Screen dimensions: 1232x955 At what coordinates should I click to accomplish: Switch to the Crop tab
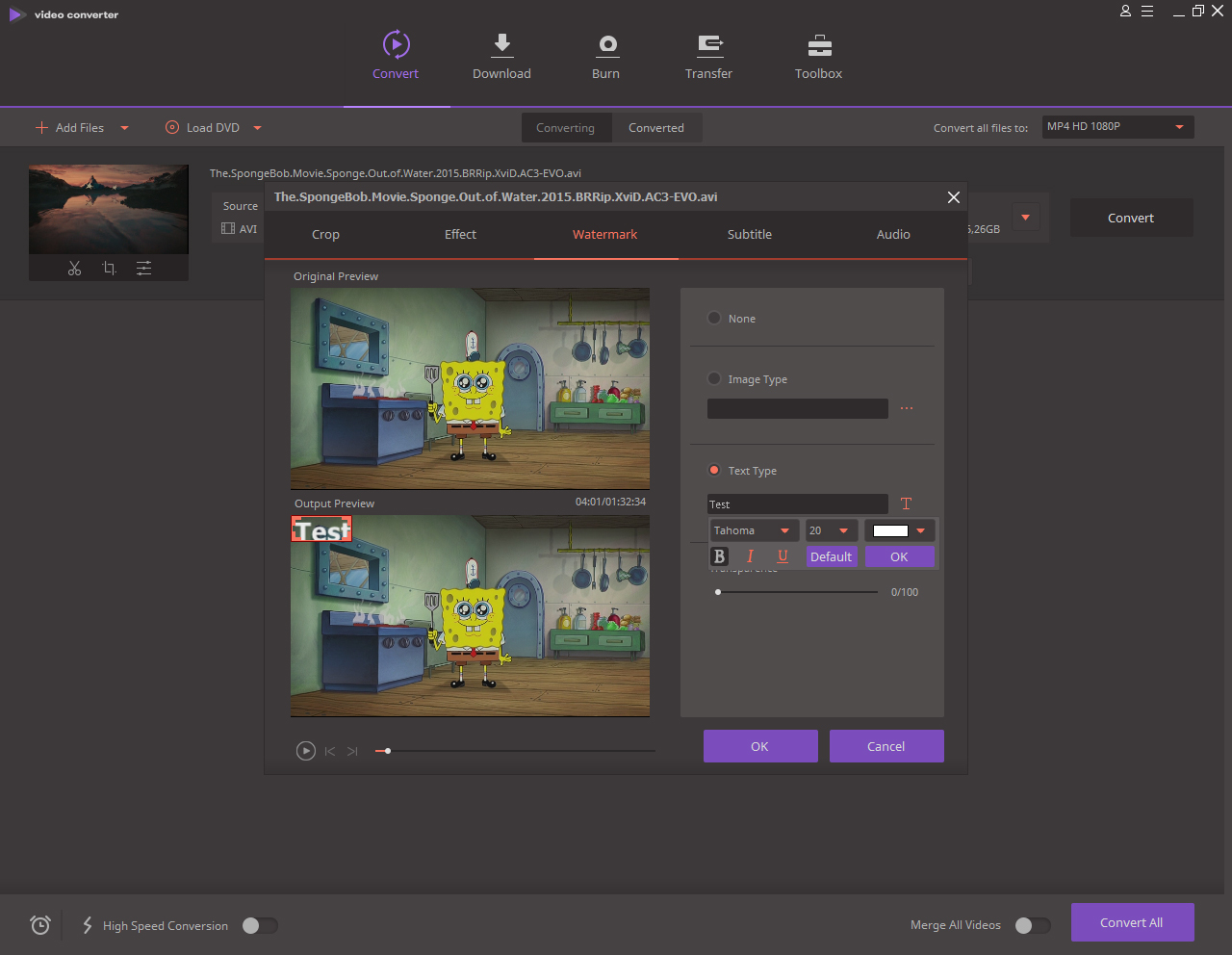(x=325, y=234)
